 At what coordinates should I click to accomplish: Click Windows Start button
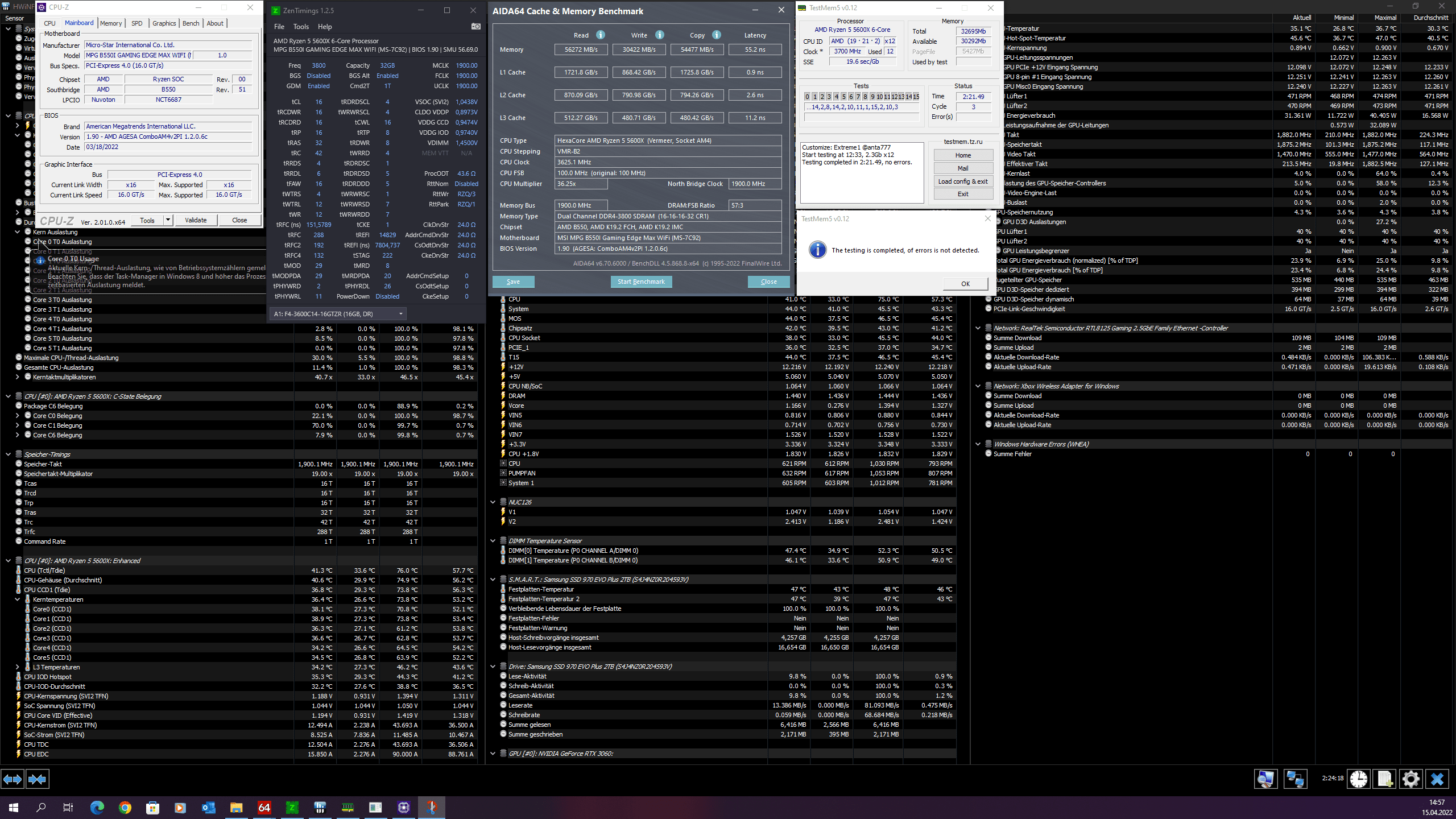click(14, 807)
